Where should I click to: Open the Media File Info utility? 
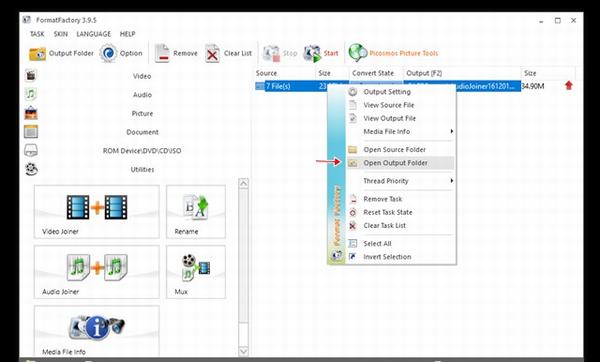tap(97, 331)
